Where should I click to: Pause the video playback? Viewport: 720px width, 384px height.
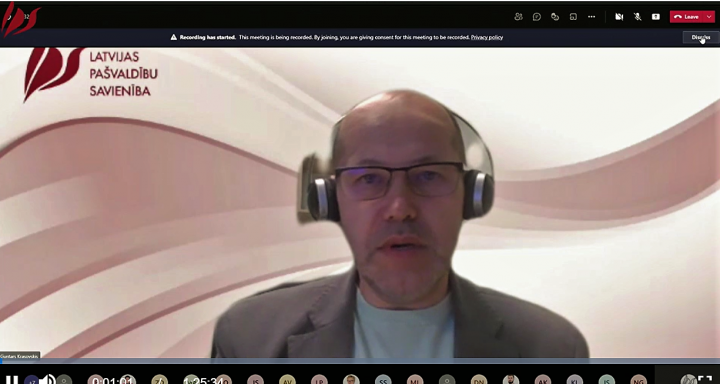pyautogui.click(x=12, y=379)
